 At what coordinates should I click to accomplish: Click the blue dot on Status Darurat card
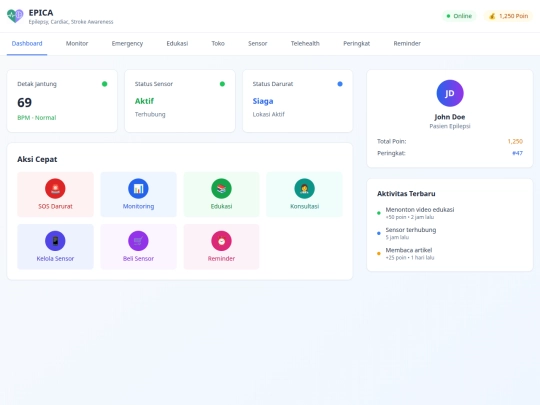tap(340, 84)
